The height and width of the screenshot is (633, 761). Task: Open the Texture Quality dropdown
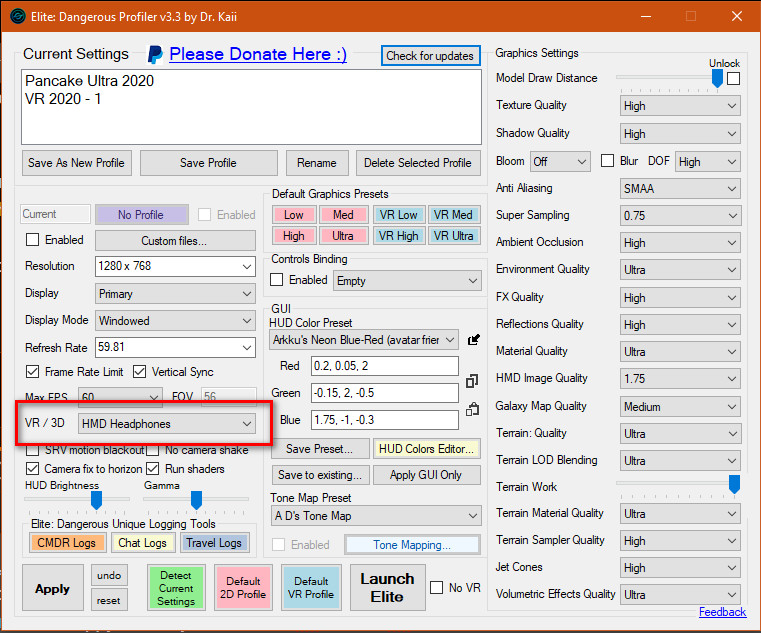[x=680, y=106]
